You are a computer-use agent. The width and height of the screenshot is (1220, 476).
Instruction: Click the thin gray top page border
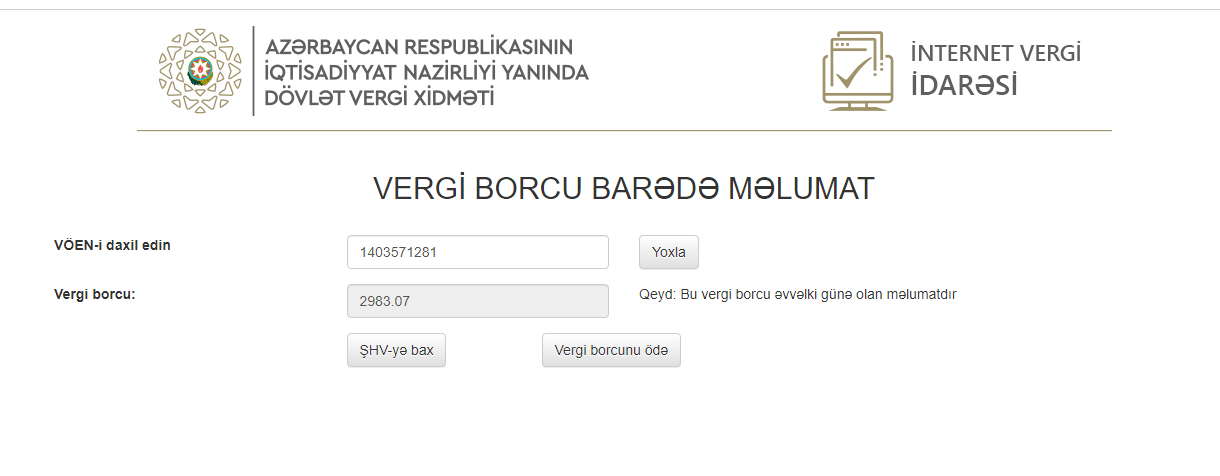point(610,9)
